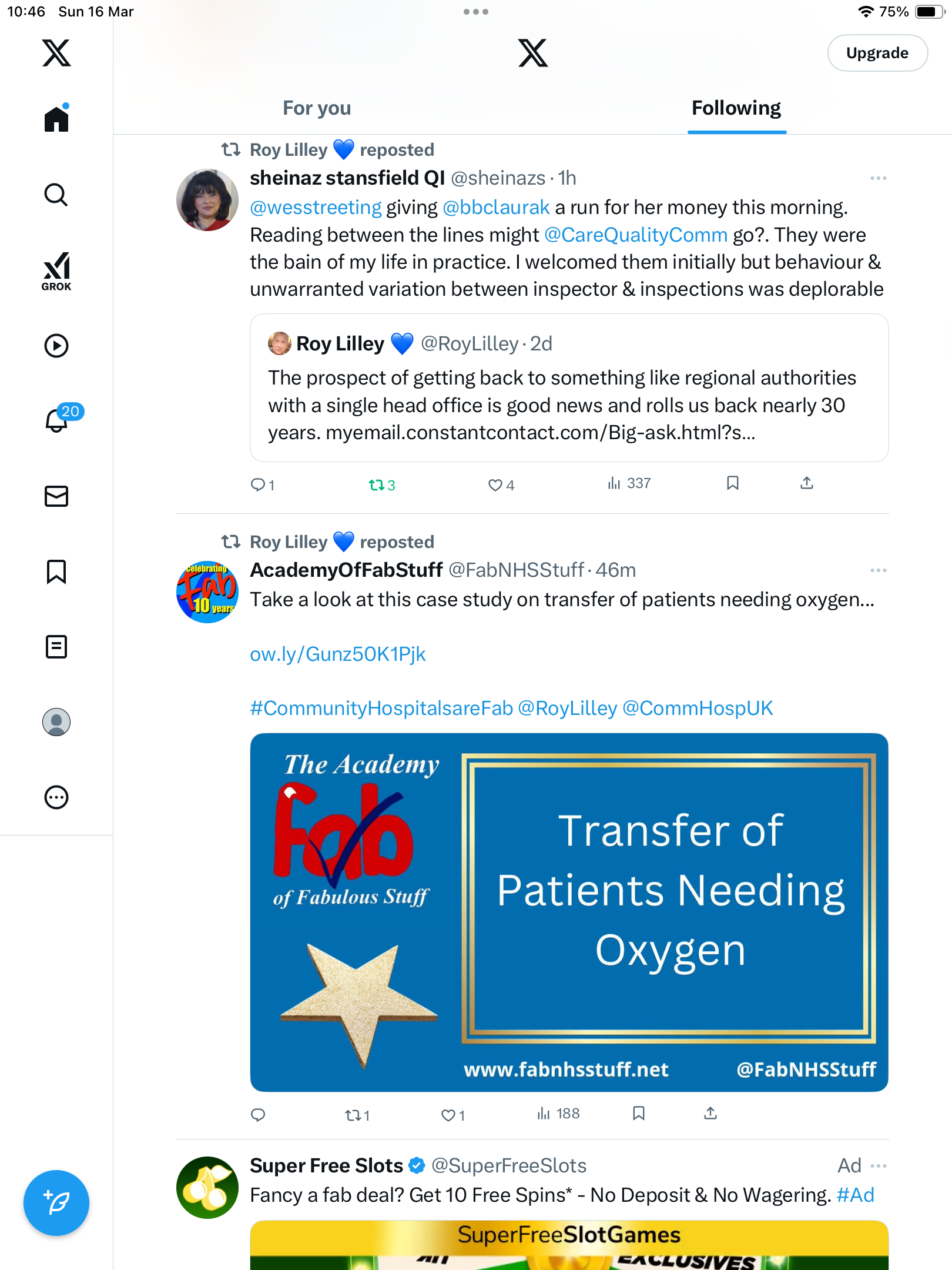Image resolution: width=952 pixels, height=1270 pixels.
Task: Bookmark the AcademyOfFabStuff post
Action: [x=639, y=1114]
